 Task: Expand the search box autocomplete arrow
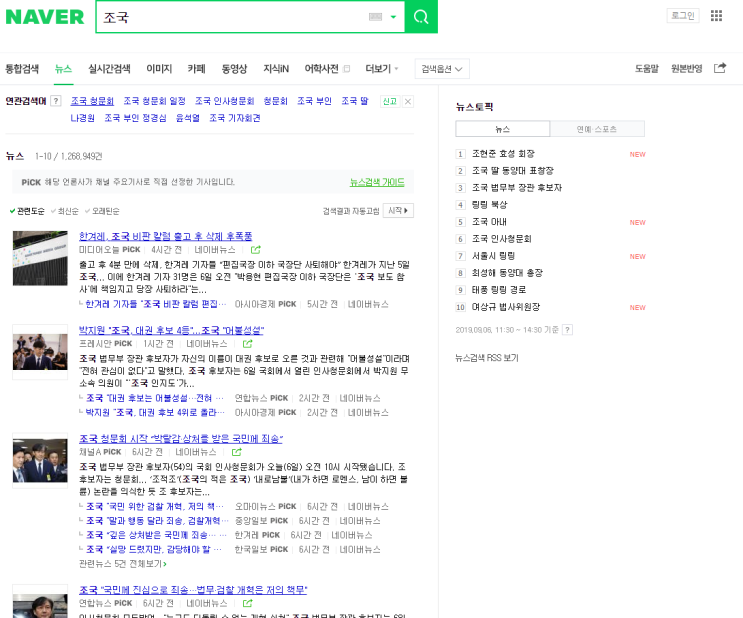pyautogui.click(x=393, y=17)
